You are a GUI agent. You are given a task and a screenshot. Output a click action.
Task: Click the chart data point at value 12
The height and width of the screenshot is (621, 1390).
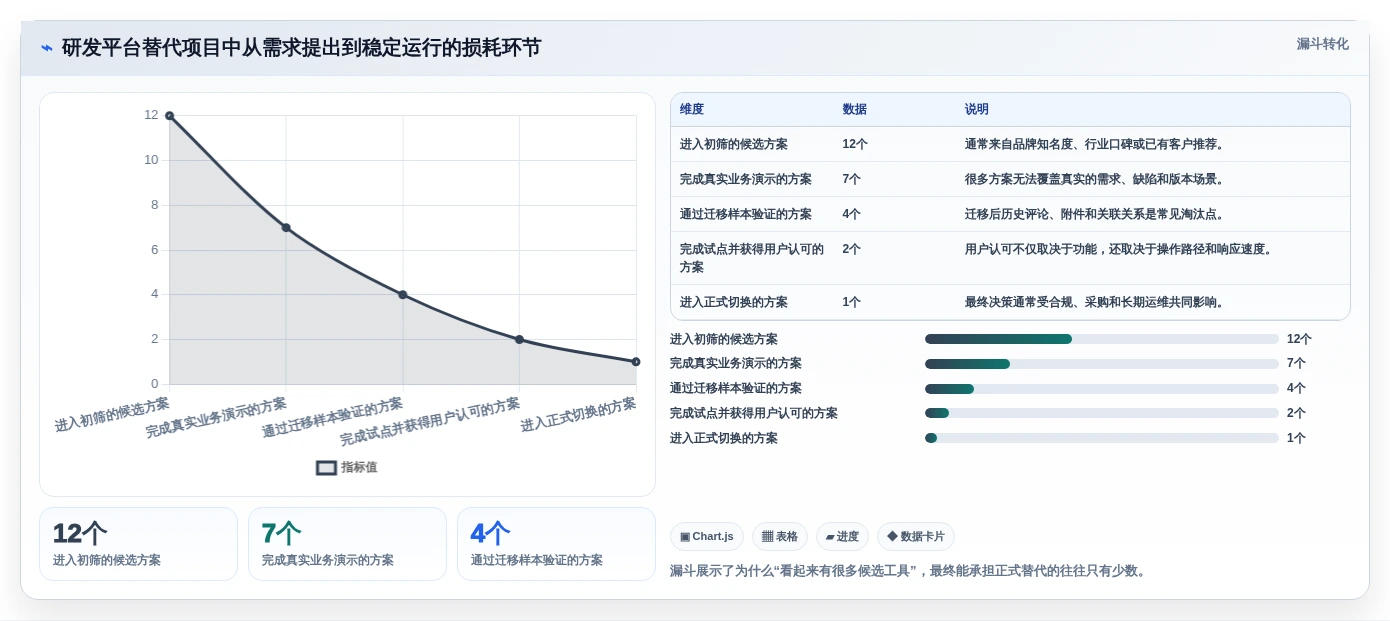coord(169,116)
